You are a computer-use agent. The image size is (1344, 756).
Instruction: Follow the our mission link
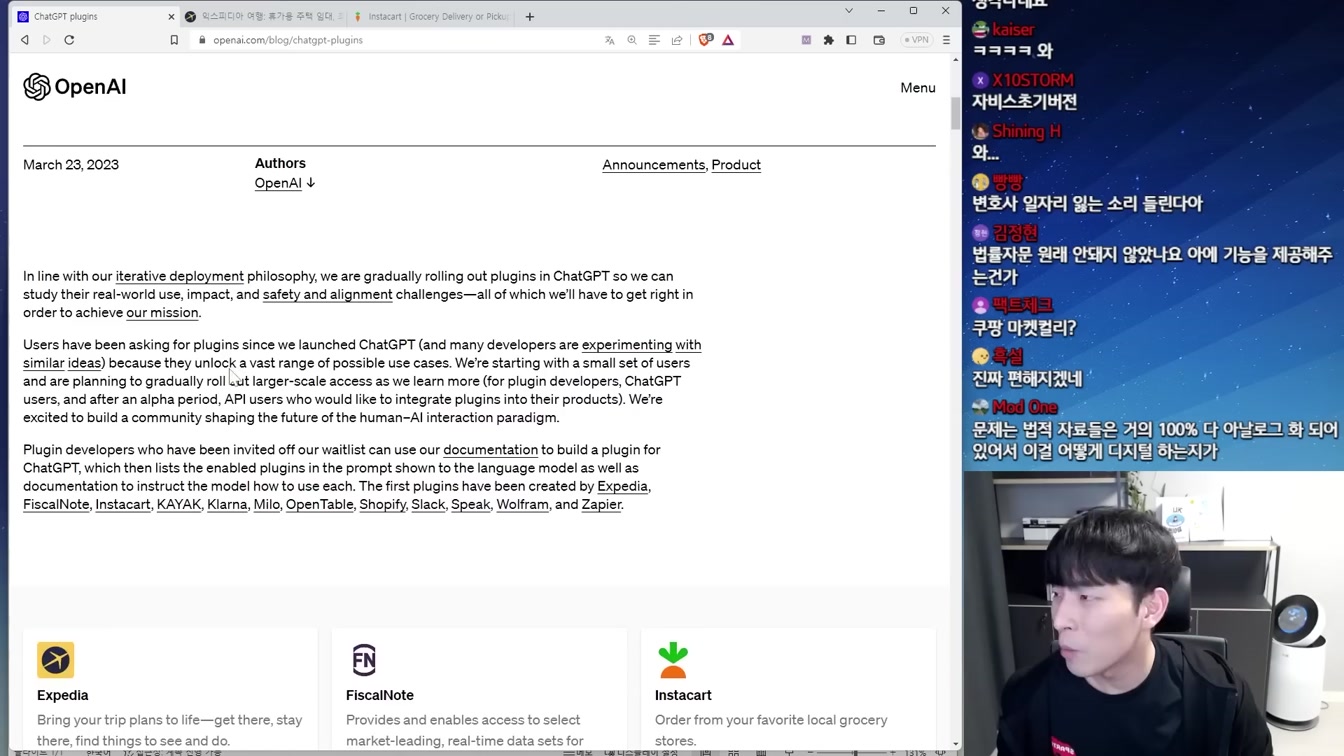162,312
